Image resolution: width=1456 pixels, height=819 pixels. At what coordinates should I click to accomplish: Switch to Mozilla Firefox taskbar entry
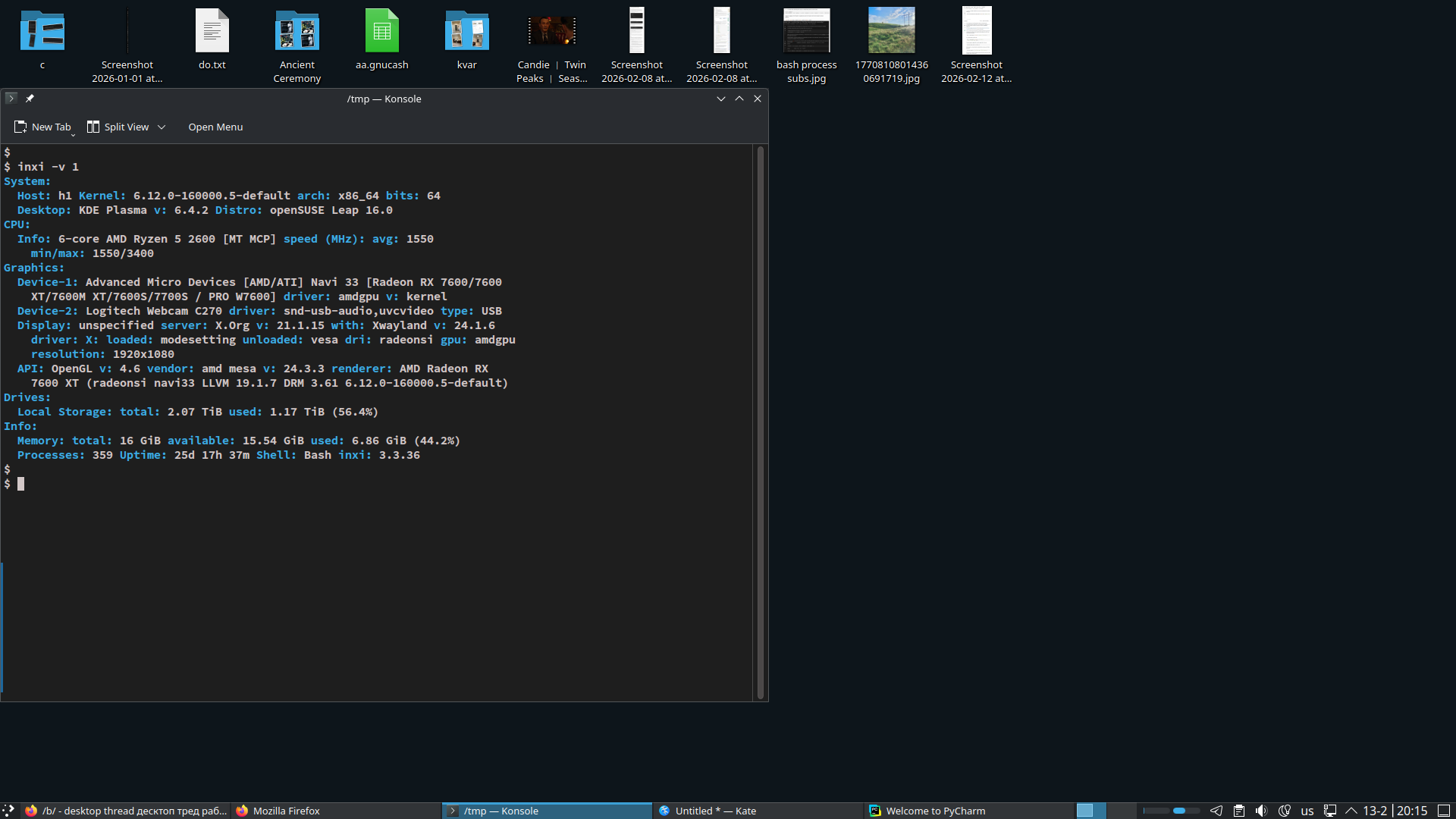[x=286, y=811]
